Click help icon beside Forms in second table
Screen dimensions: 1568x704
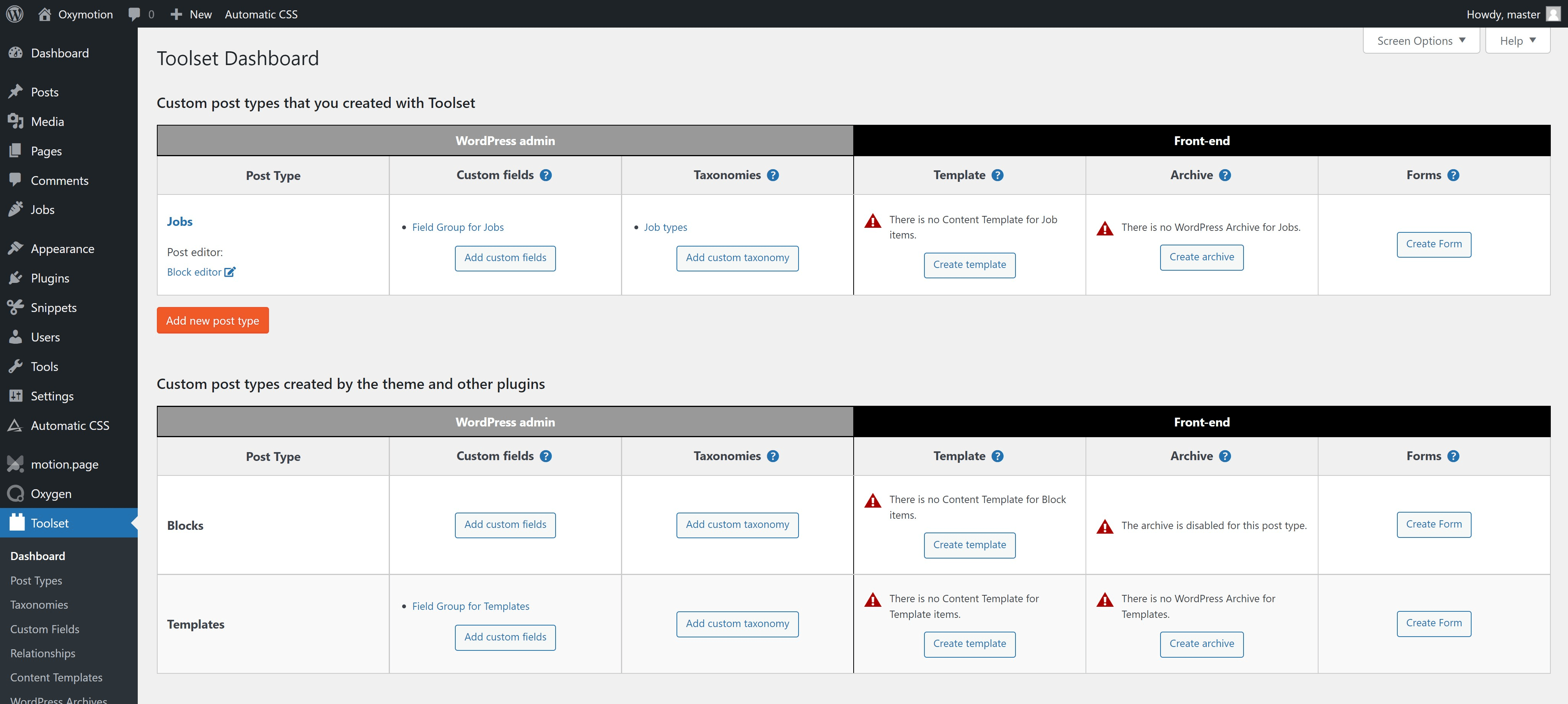(1454, 456)
